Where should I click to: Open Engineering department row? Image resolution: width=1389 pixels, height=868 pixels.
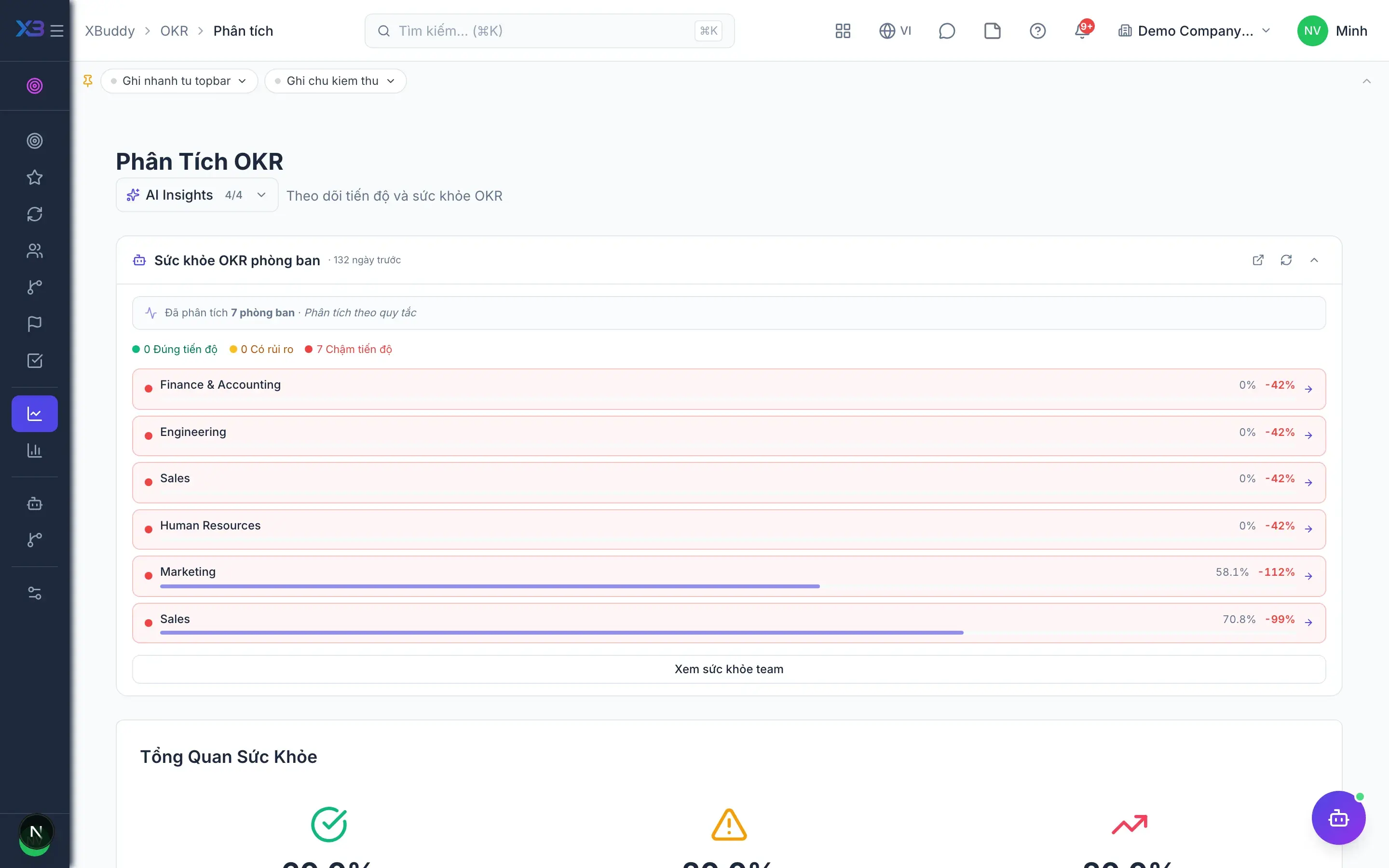click(x=728, y=436)
